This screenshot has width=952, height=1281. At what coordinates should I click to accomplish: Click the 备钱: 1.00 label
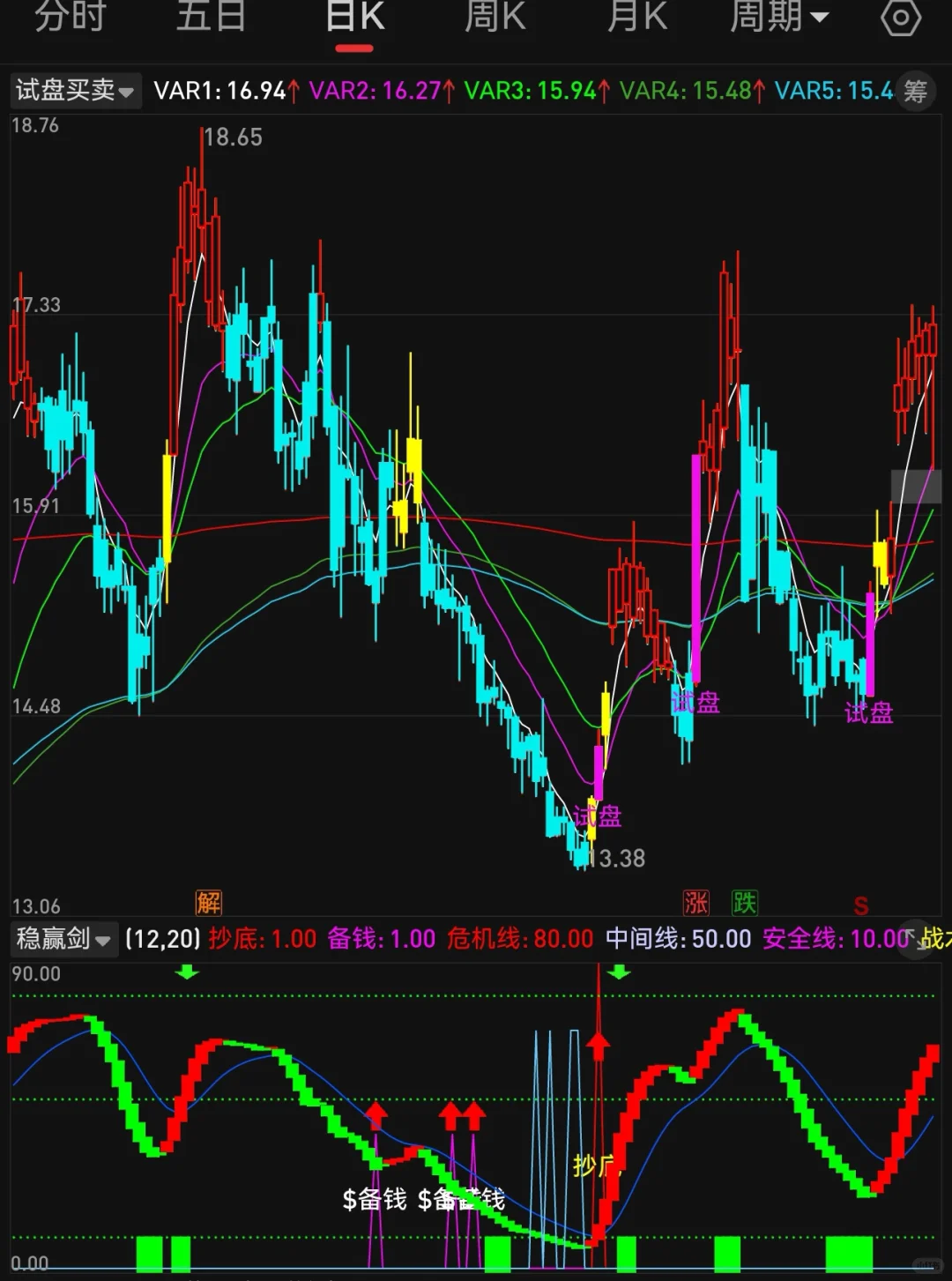(x=382, y=939)
